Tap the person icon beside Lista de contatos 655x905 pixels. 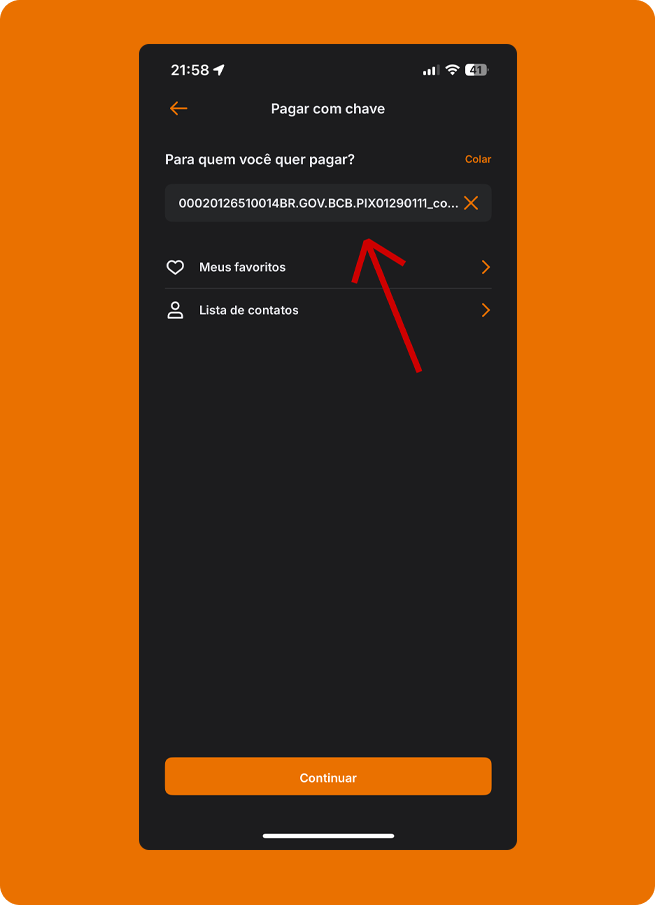pyautogui.click(x=175, y=310)
